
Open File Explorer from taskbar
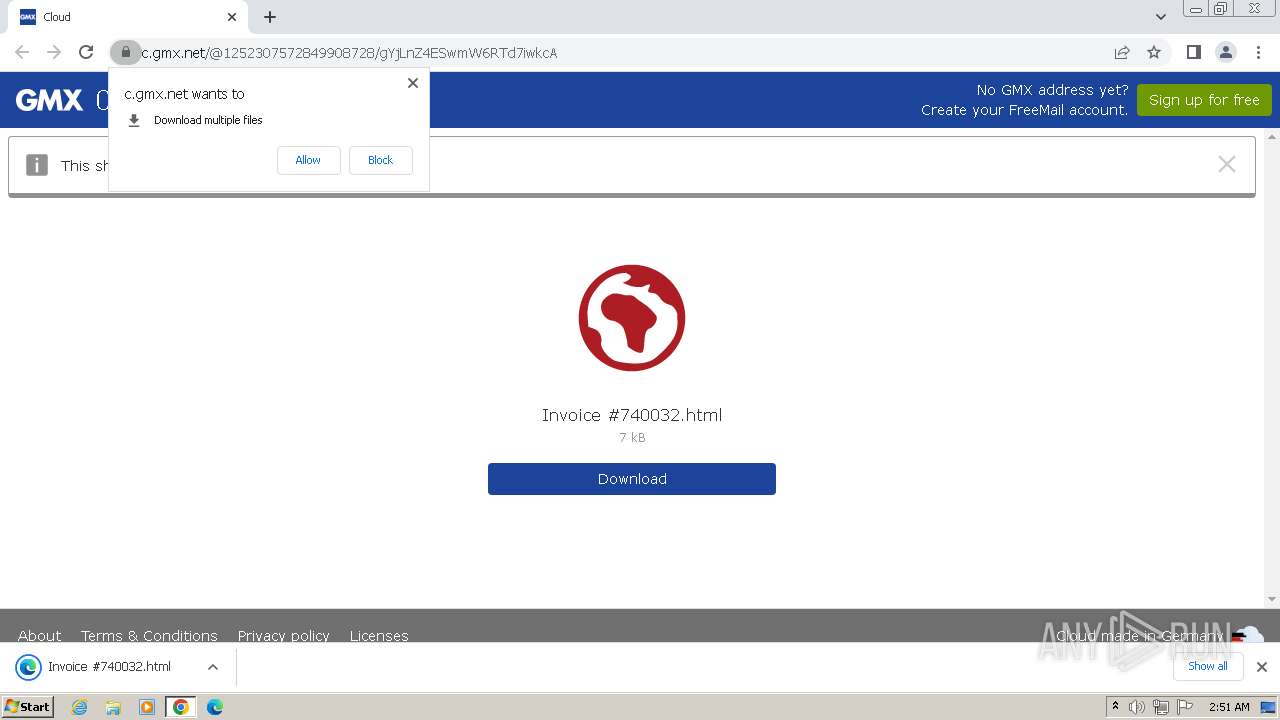(113, 707)
